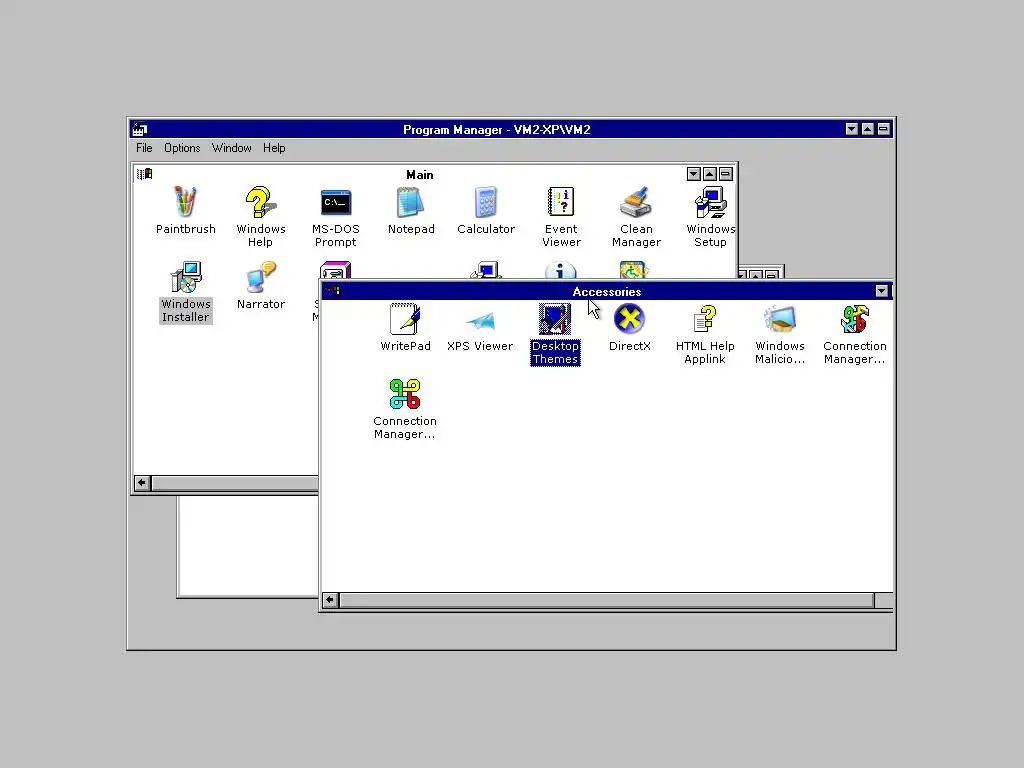Open the Window menu
The width and height of the screenshot is (1024, 768).
231,148
